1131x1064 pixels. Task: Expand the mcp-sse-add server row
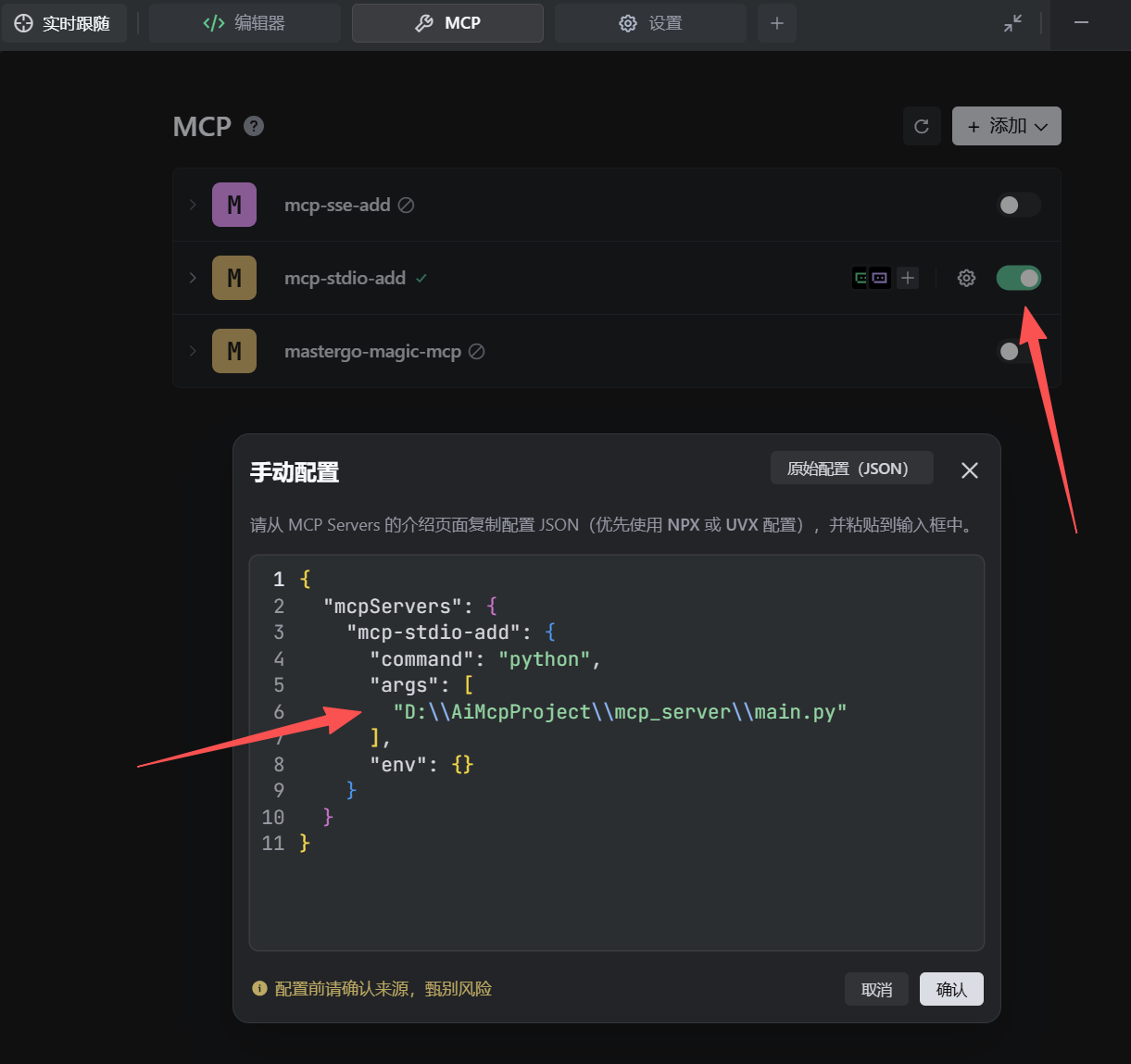[193, 205]
